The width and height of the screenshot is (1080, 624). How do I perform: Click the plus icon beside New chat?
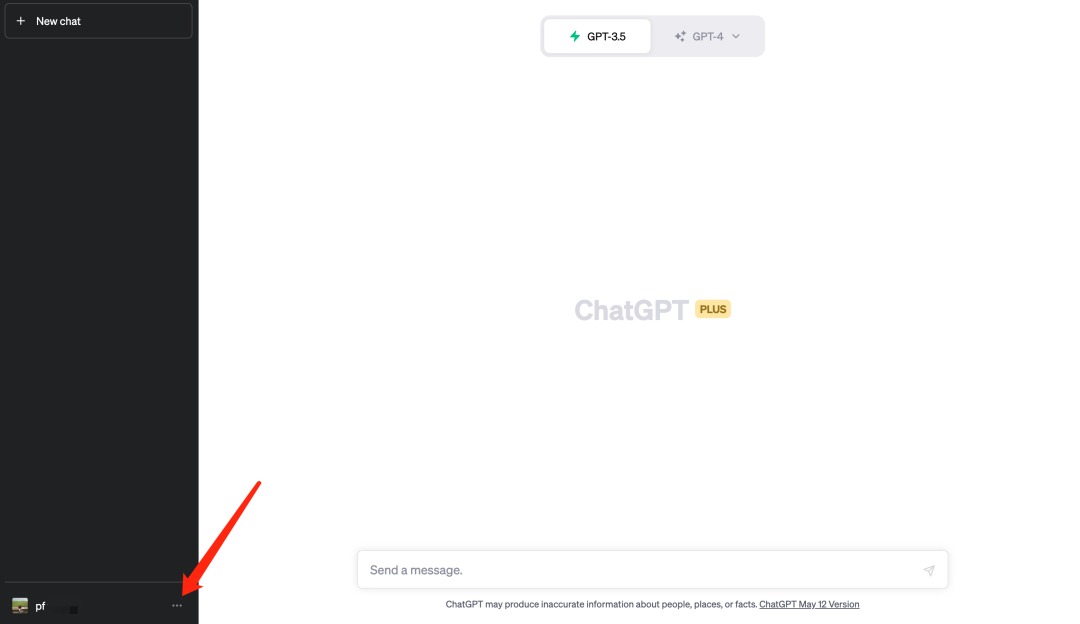point(21,21)
